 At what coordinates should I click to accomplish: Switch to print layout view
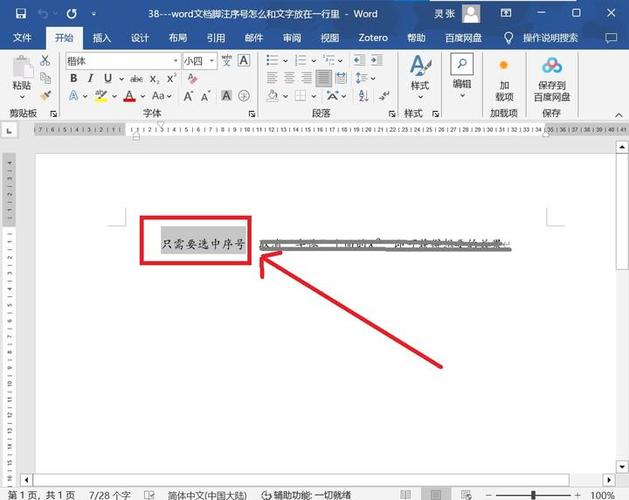(x=436, y=495)
